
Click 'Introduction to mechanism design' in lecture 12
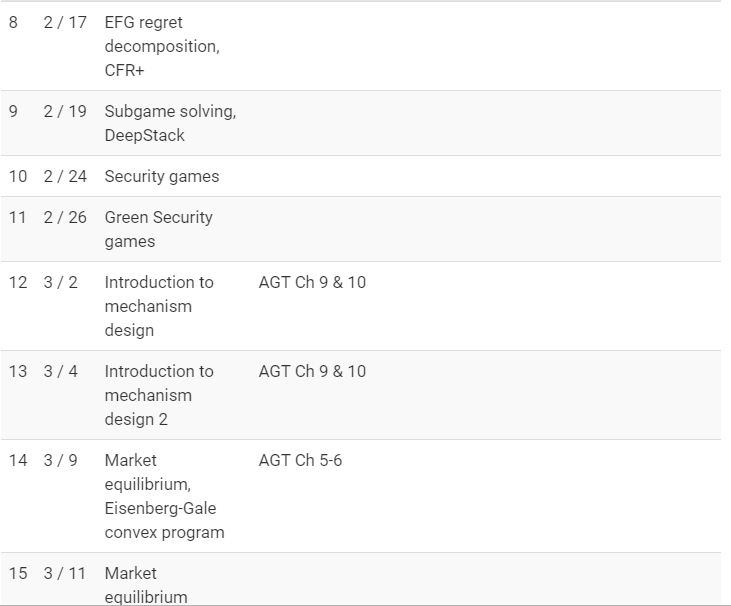tap(159, 306)
